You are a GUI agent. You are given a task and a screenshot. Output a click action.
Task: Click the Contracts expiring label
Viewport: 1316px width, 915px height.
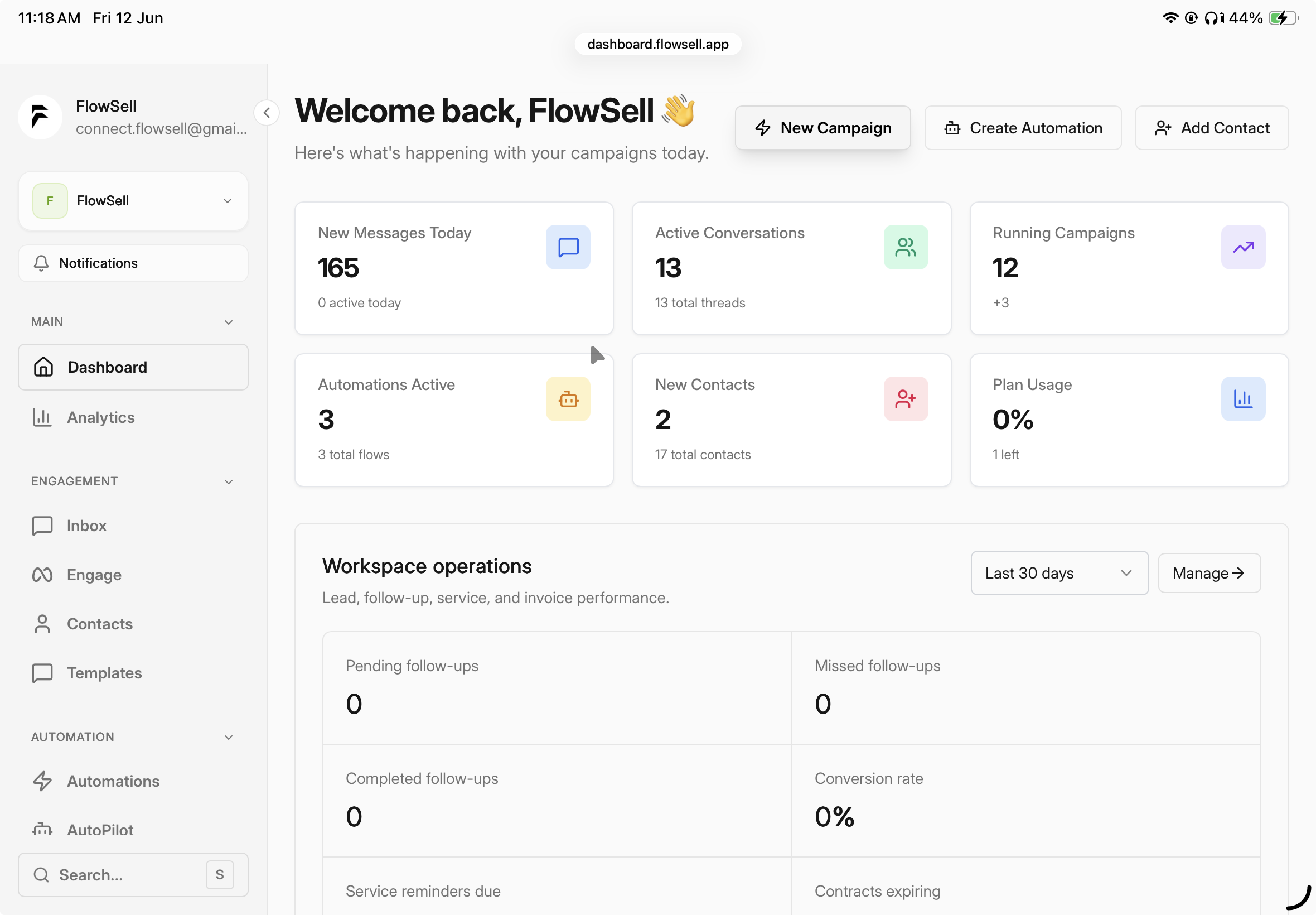coord(877,892)
